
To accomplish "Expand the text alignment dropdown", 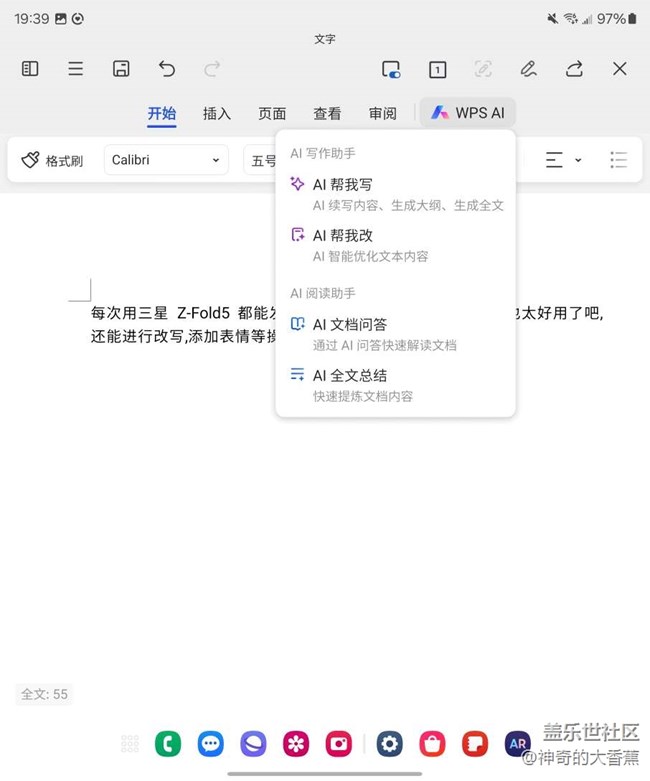I will tap(563, 160).
